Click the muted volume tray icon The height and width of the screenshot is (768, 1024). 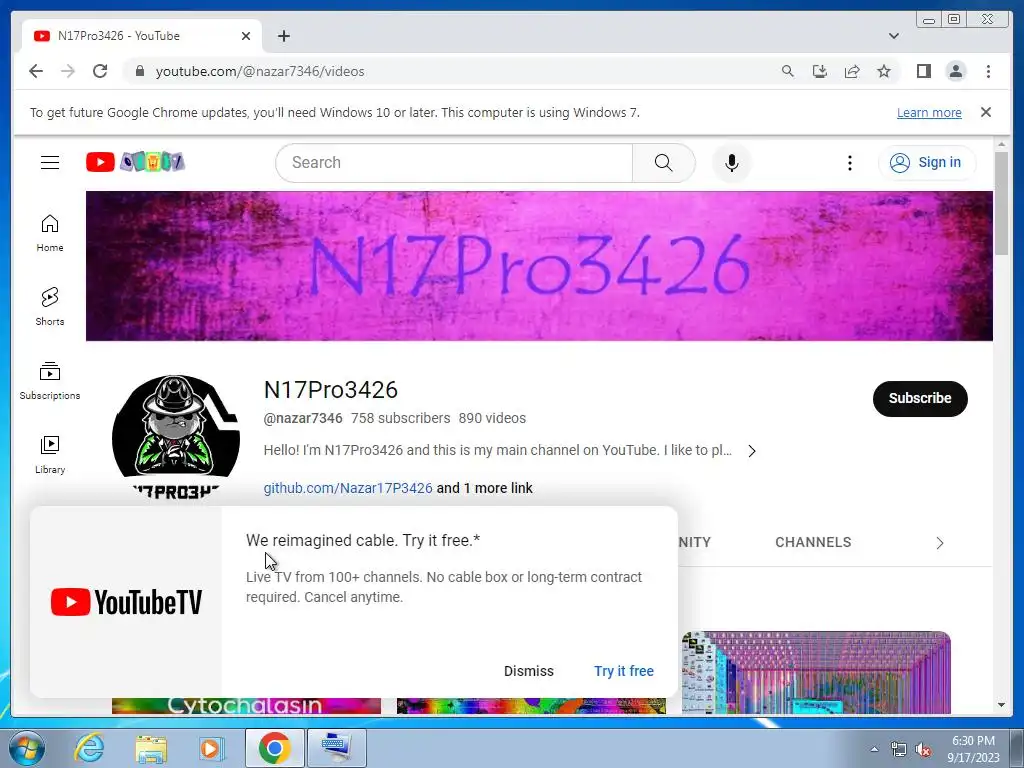923,749
